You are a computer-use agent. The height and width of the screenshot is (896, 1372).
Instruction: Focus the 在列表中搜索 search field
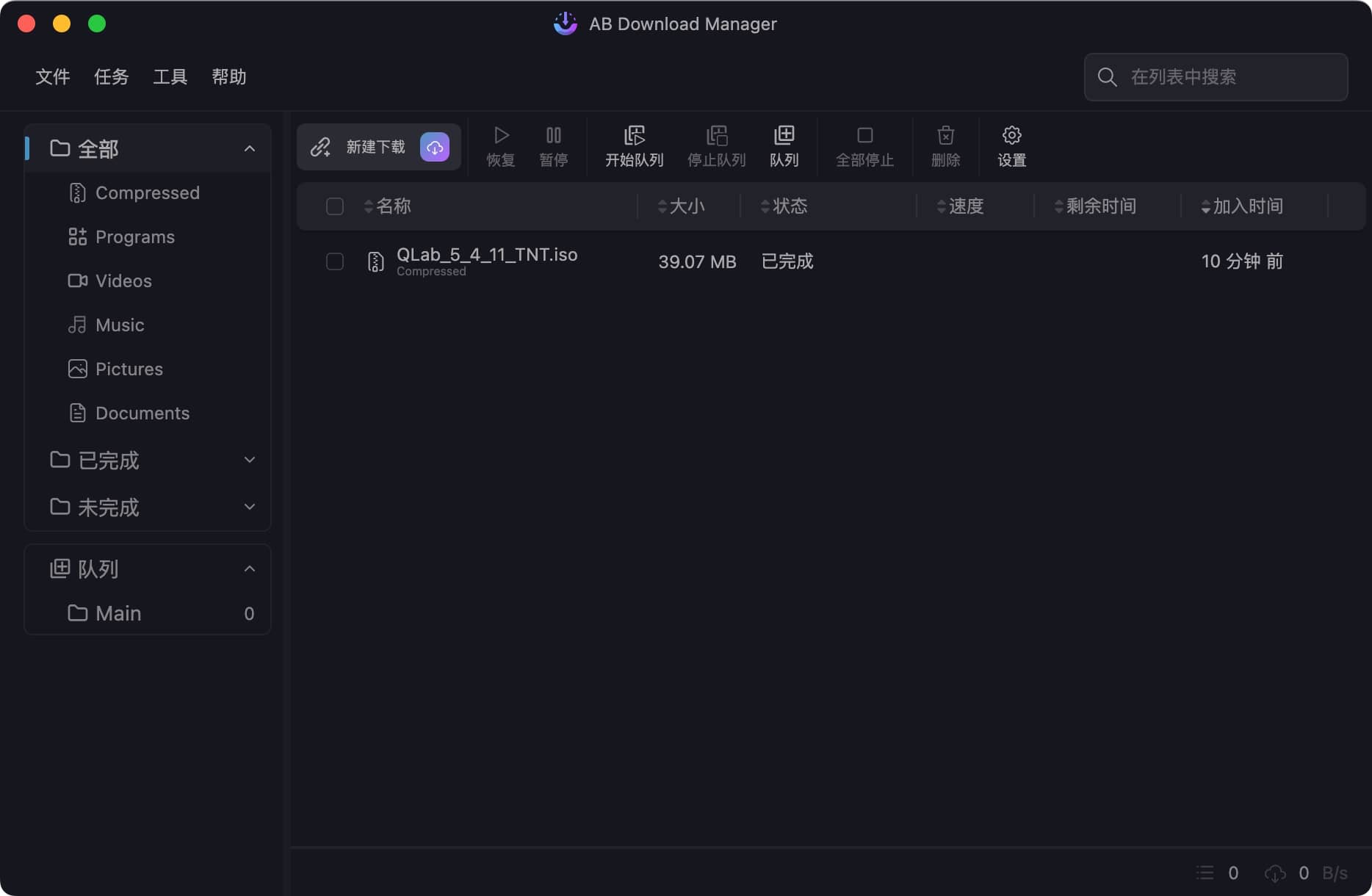point(1216,77)
